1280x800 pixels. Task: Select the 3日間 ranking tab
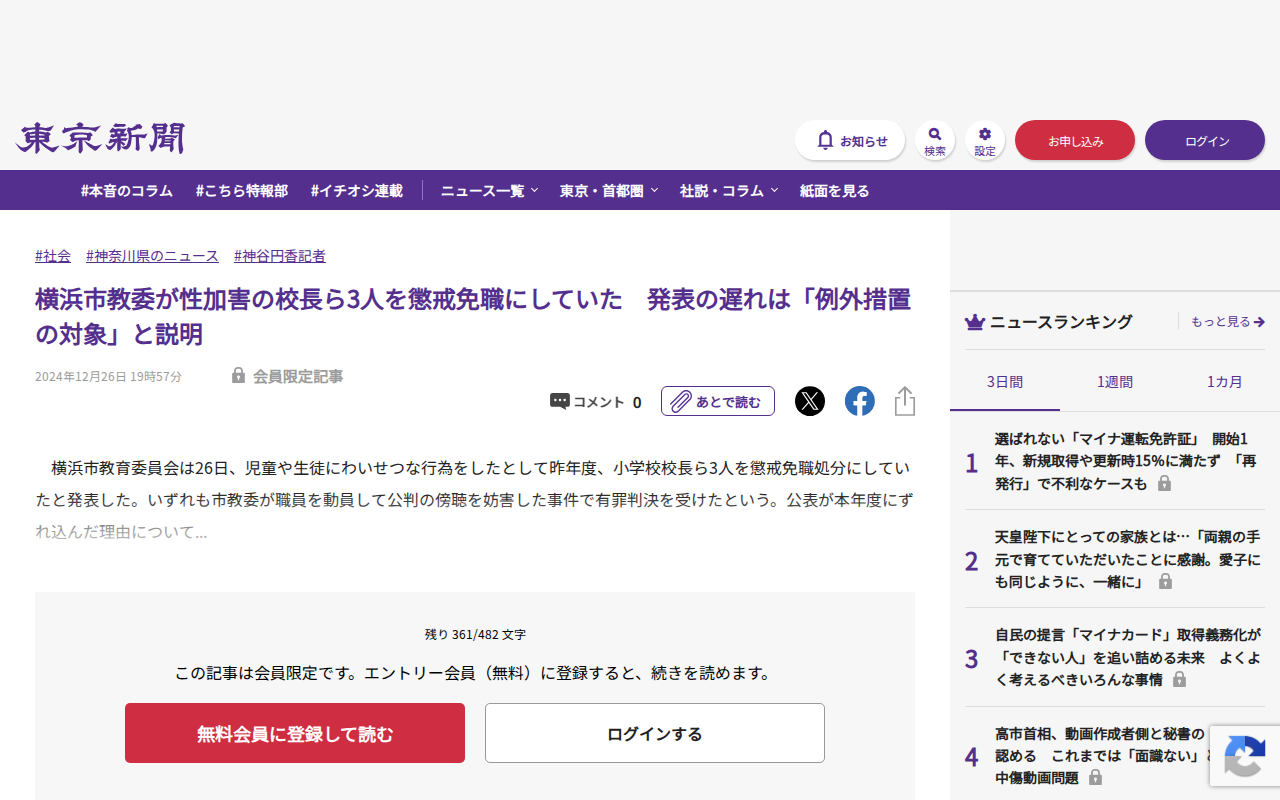pyautogui.click(x=1005, y=381)
